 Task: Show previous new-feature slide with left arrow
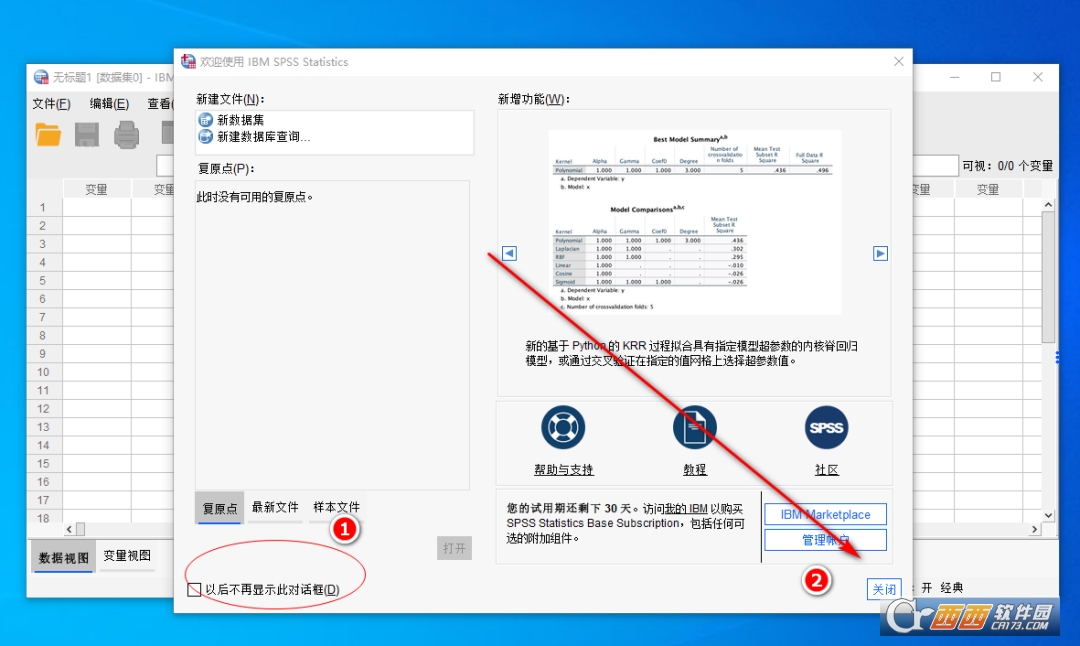pyautogui.click(x=509, y=253)
